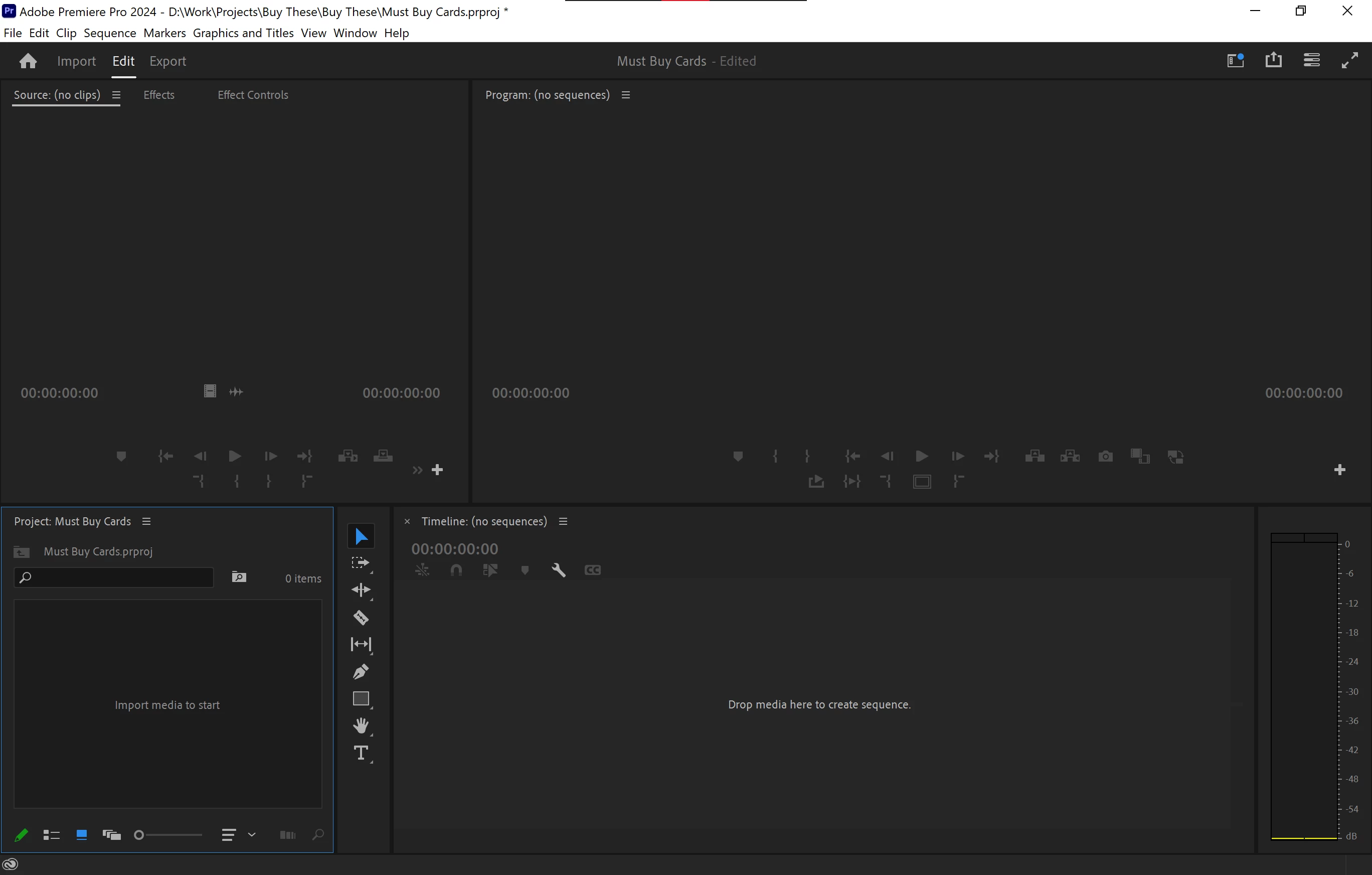Screen dimensions: 1372x875
Task: Open Sort Icons dropdown arrow
Action: pos(252,835)
